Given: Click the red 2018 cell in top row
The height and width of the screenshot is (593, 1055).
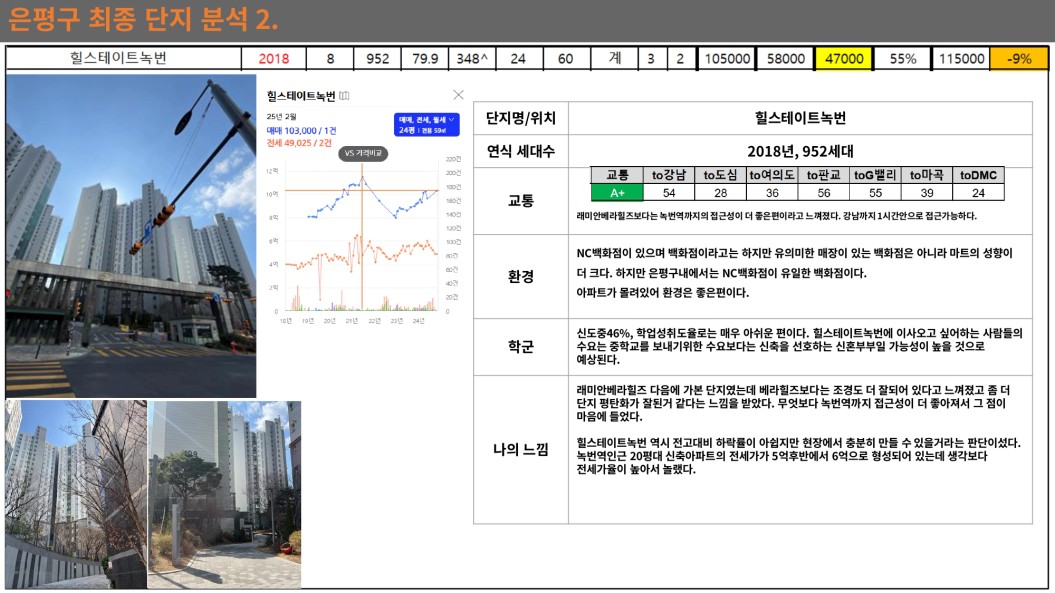Looking at the screenshot, I should 274,59.
